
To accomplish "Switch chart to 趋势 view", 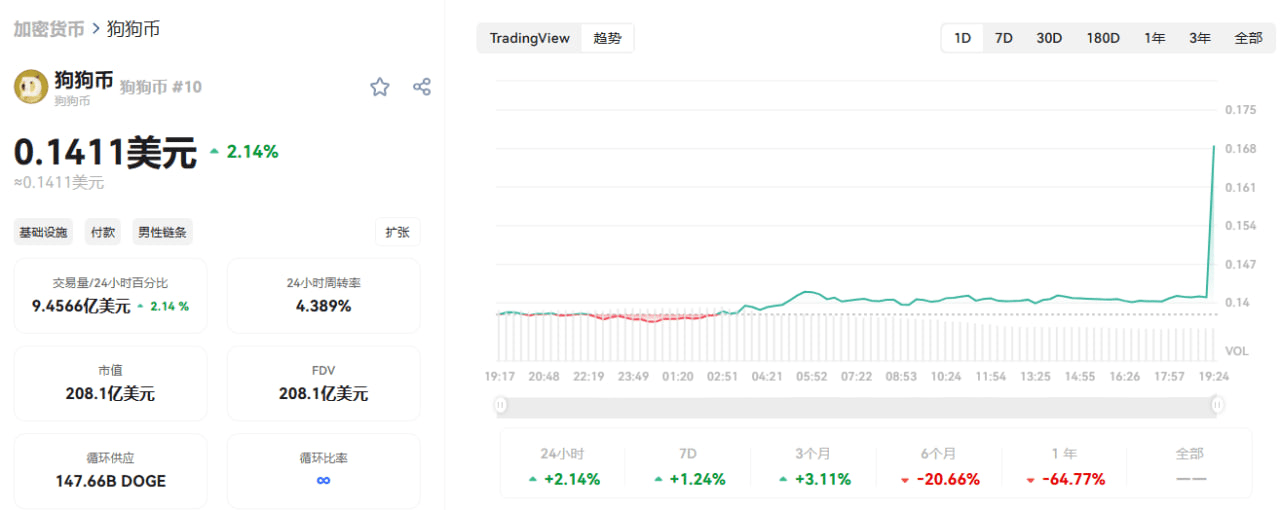I will pyautogui.click(x=607, y=38).
